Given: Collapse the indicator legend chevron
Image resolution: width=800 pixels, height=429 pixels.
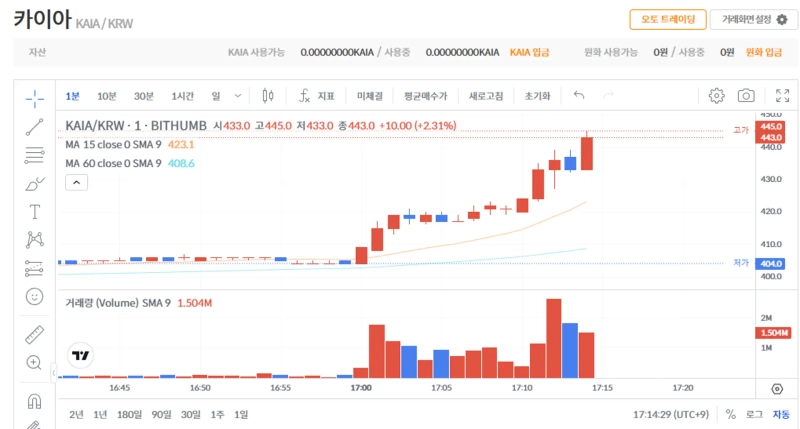Looking at the screenshot, I should coord(76,182).
